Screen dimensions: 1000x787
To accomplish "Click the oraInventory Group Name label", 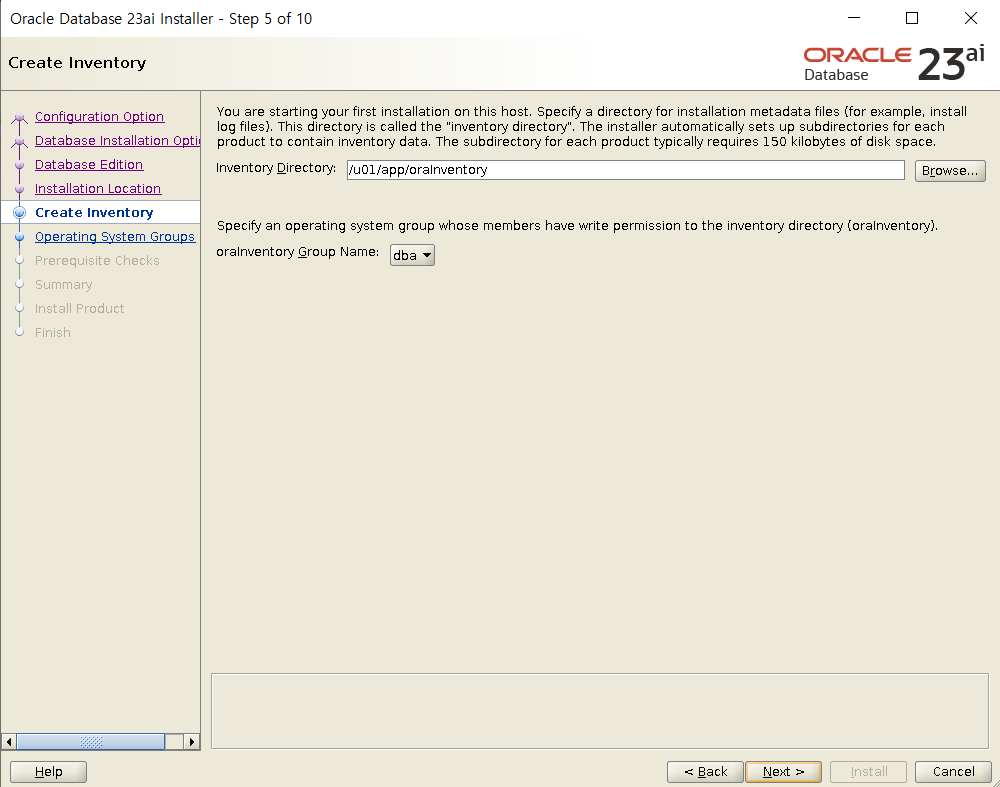I will point(297,252).
